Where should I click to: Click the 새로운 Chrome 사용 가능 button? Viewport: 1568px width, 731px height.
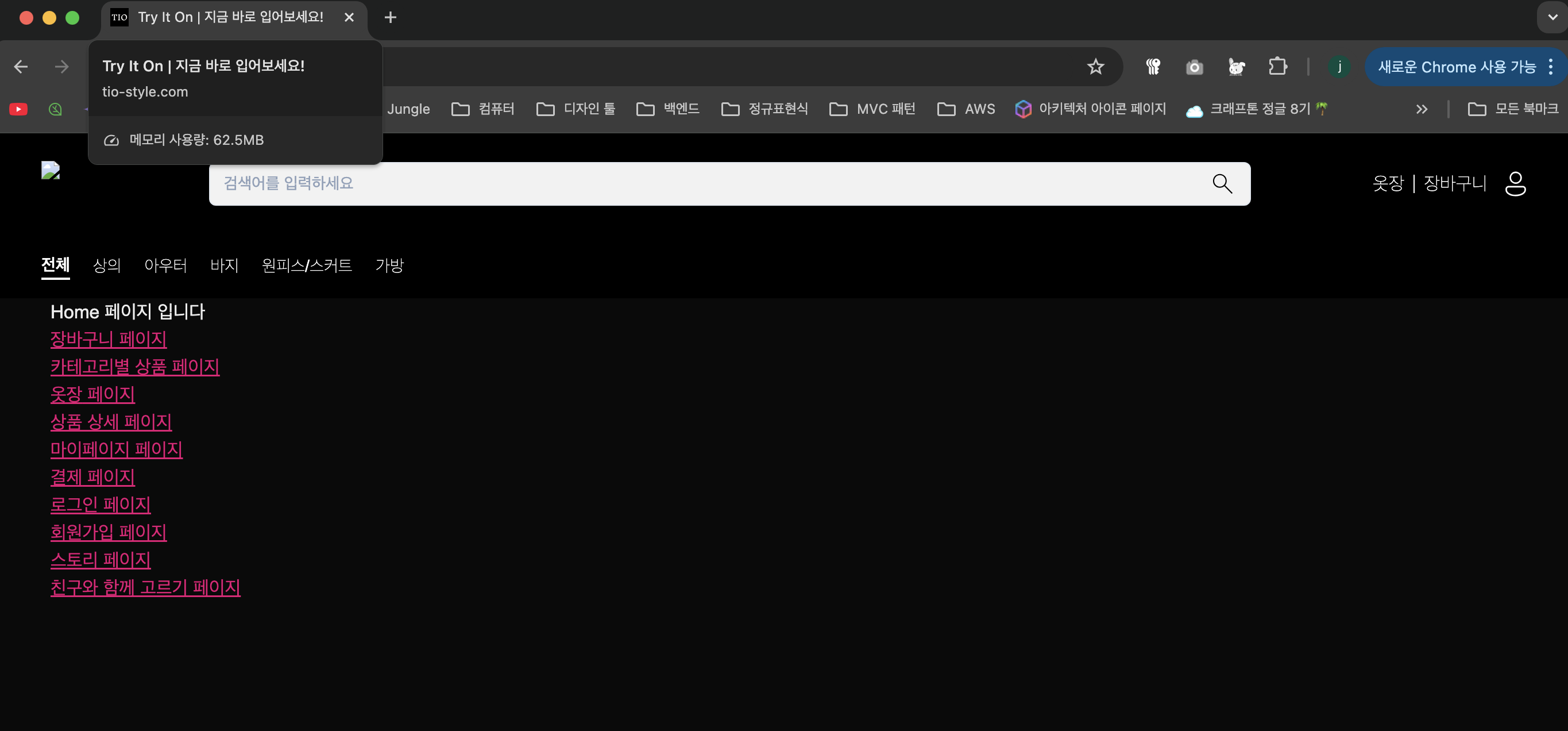pos(1456,67)
